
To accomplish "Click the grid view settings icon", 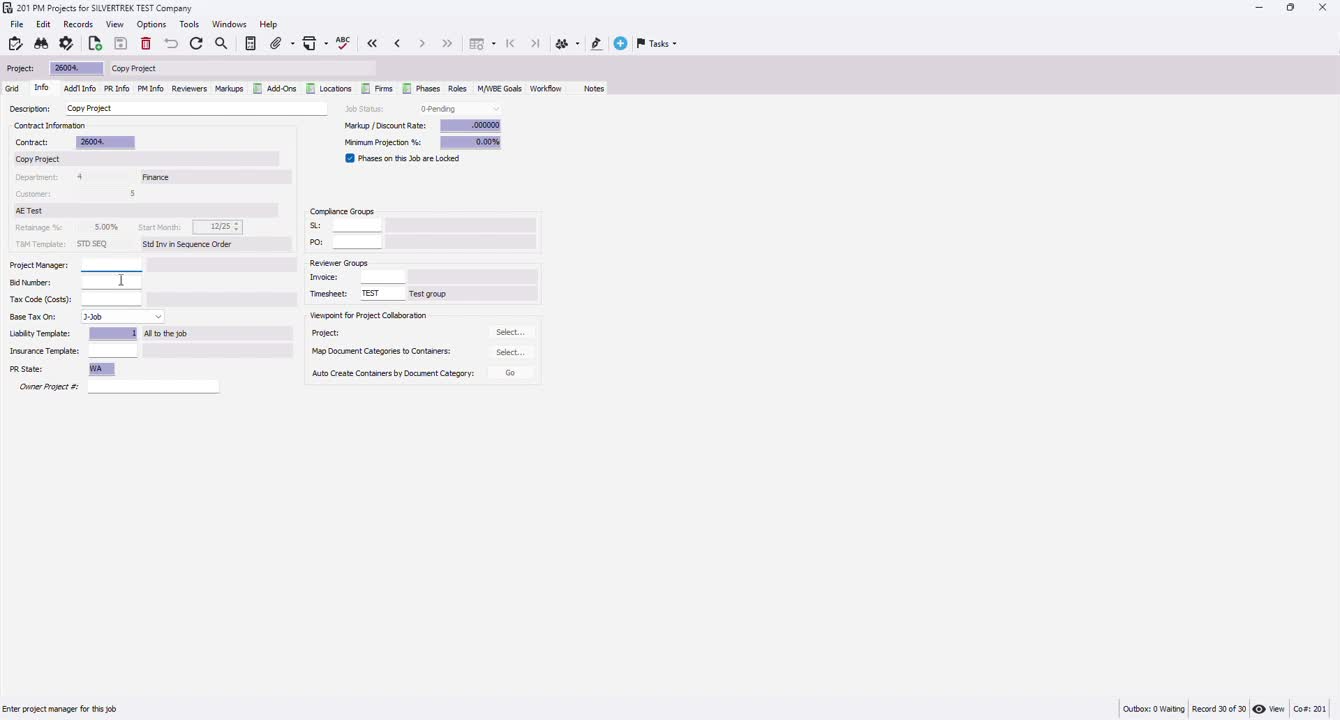I will tap(477, 44).
